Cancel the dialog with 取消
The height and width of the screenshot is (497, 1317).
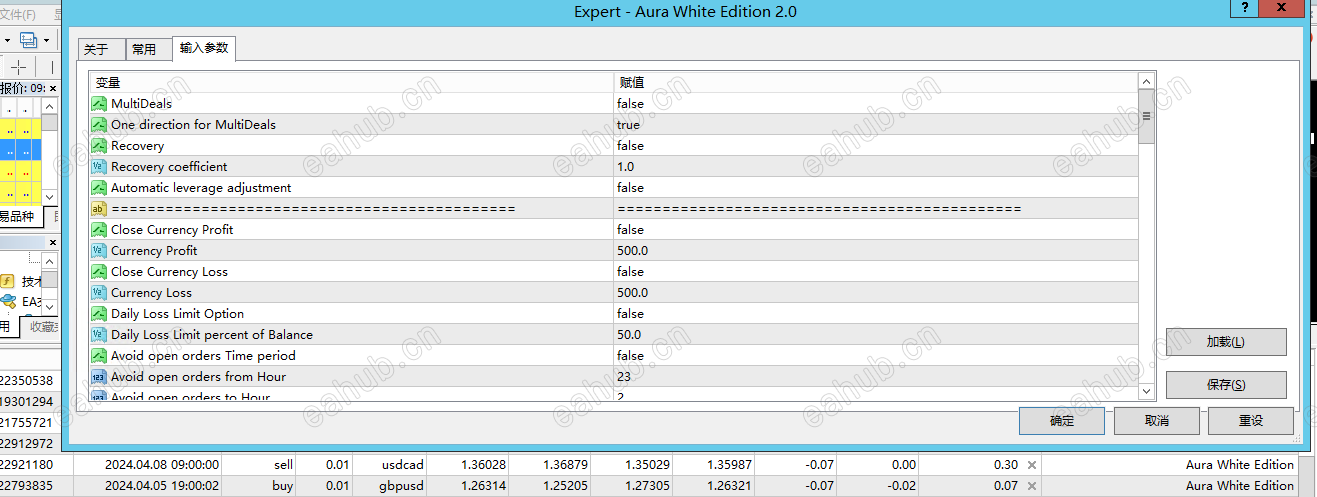pyautogui.click(x=1156, y=421)
